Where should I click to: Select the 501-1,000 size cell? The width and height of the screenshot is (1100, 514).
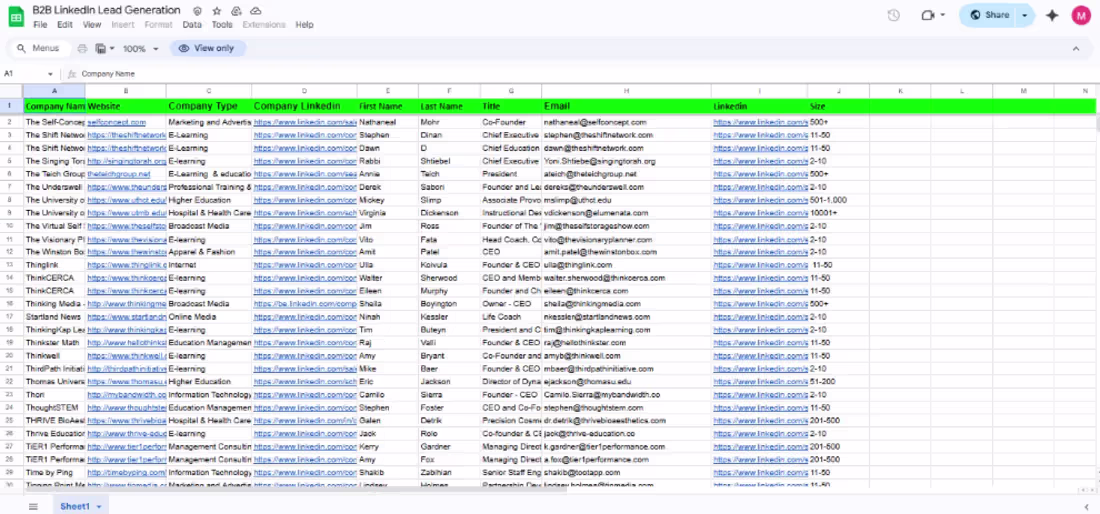pyautogui.click(x=838, y=200)
